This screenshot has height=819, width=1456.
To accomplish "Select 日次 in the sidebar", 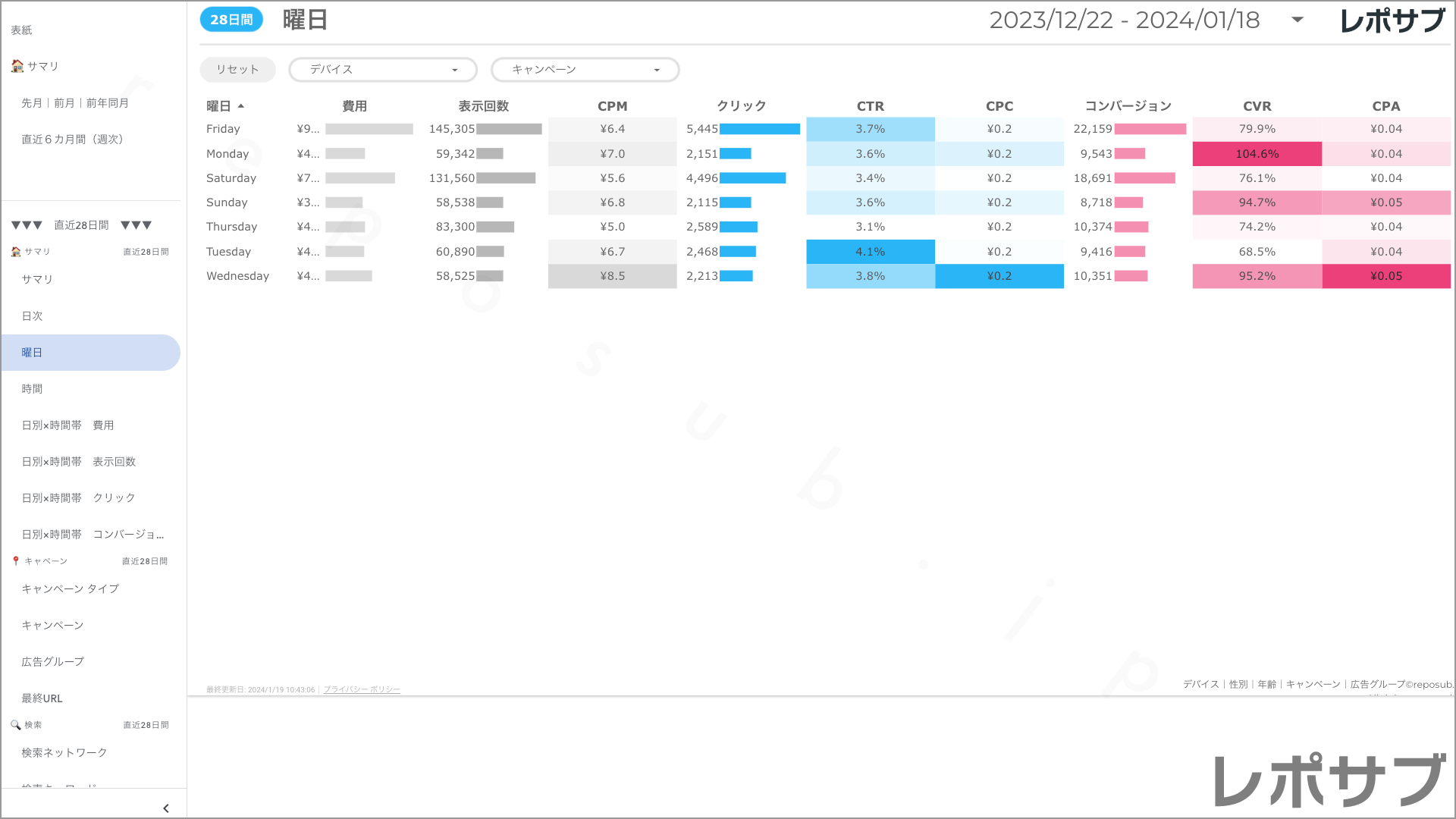I will [x=33, y=316].
